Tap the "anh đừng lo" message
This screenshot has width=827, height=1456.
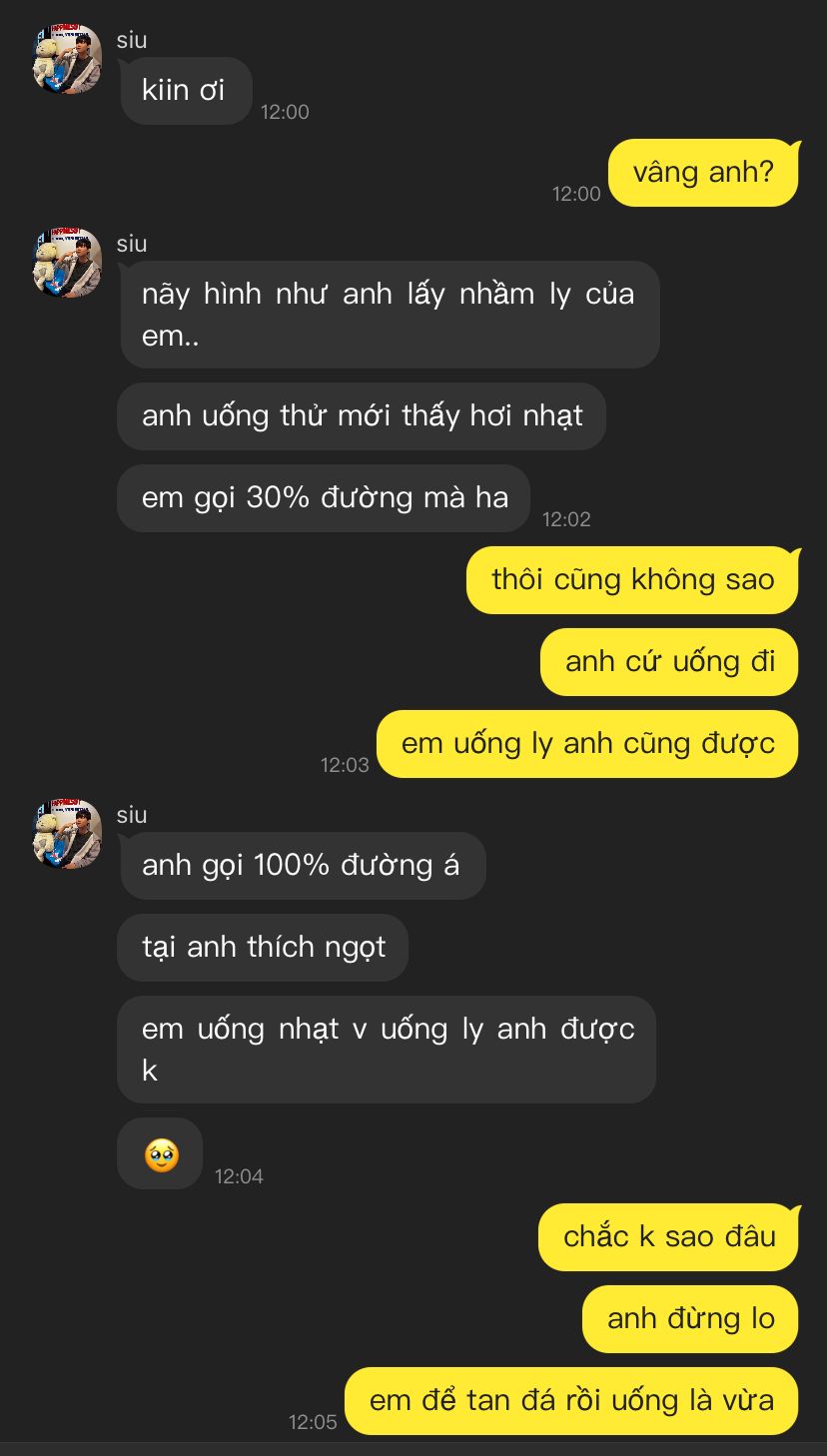click(x=690, y=1319)
